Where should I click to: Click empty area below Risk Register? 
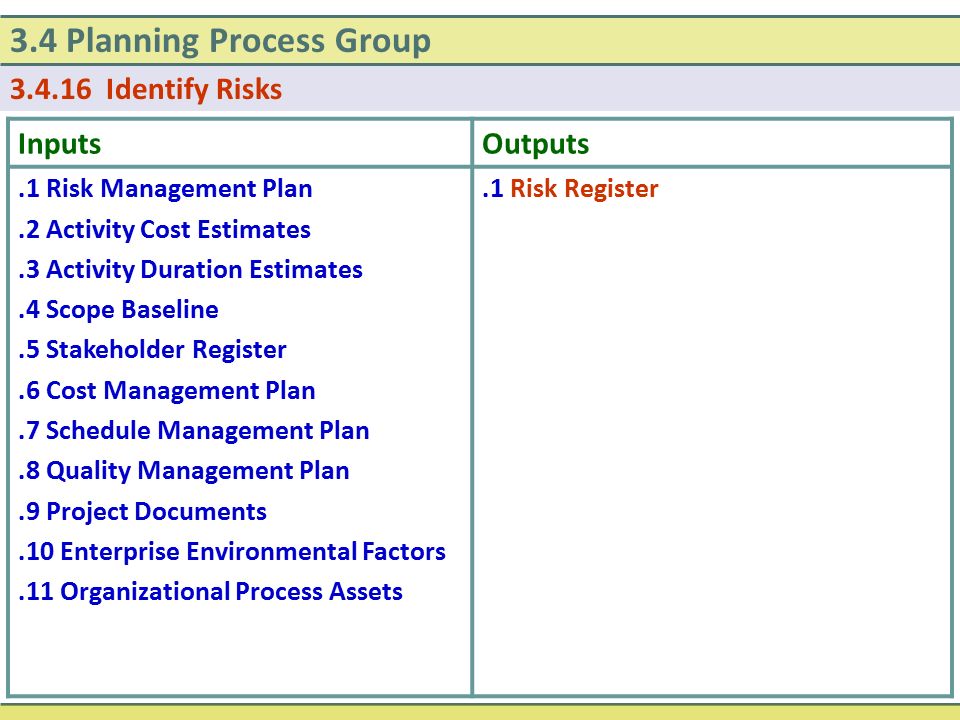712,447
